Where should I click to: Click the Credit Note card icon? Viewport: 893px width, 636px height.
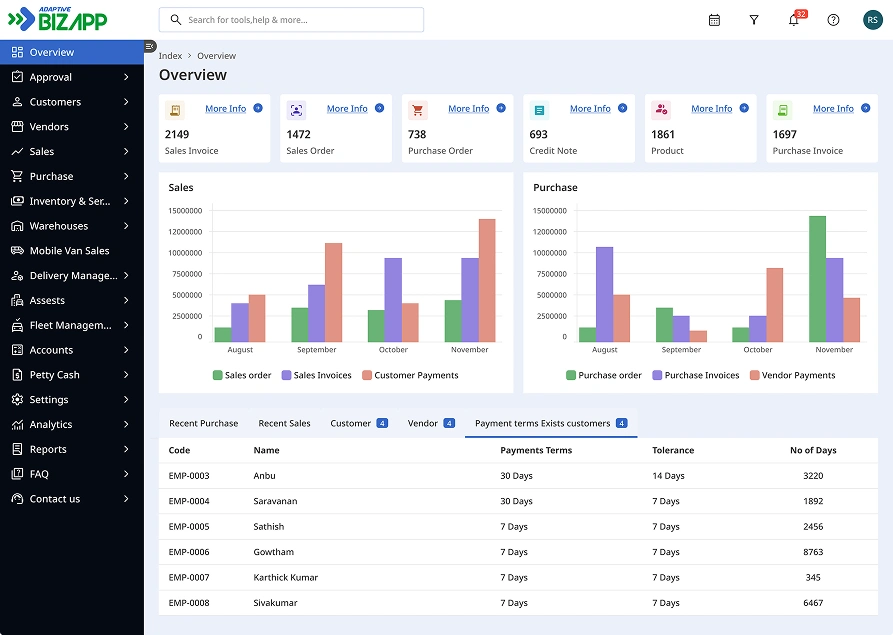(x=539, y=111)
